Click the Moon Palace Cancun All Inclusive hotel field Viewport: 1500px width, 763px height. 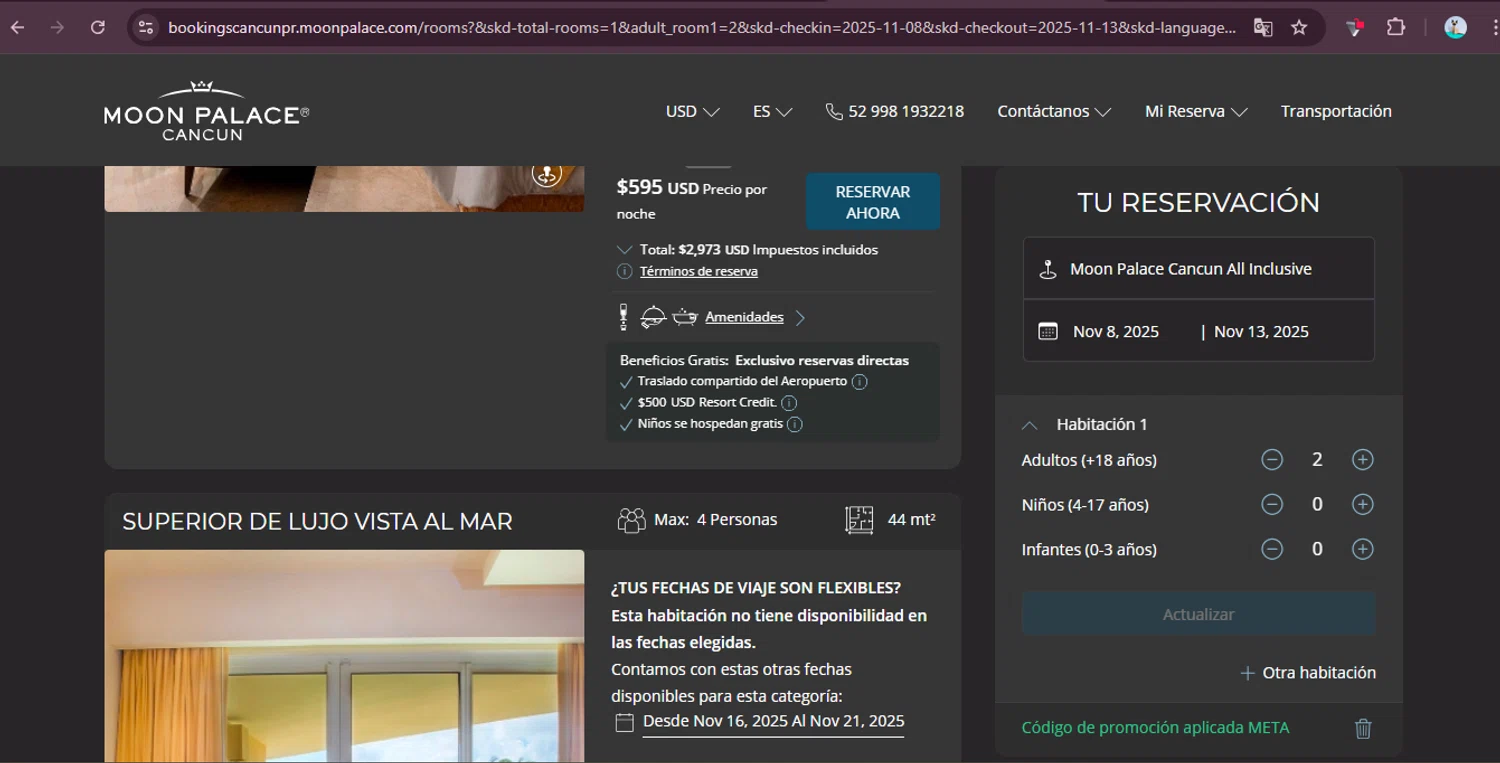pyautogui.click(x=1198, y=269)
